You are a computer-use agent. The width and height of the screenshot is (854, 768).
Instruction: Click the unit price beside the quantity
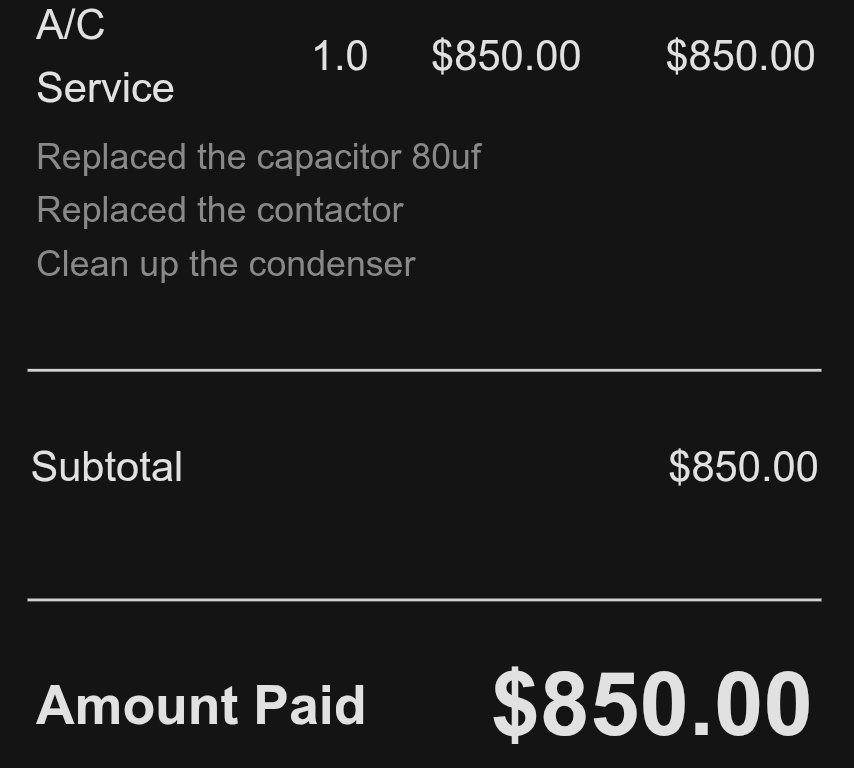pos(506,56)
